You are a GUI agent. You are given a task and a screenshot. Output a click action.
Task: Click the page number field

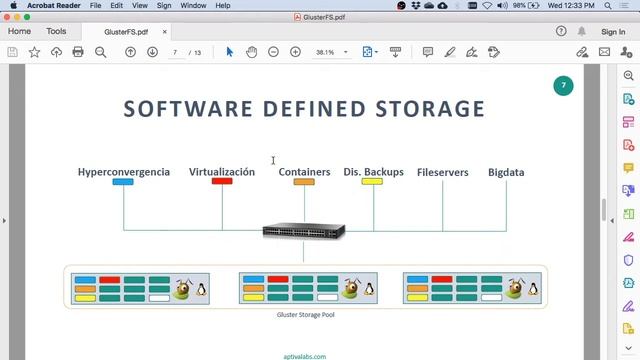coord(176,53)
